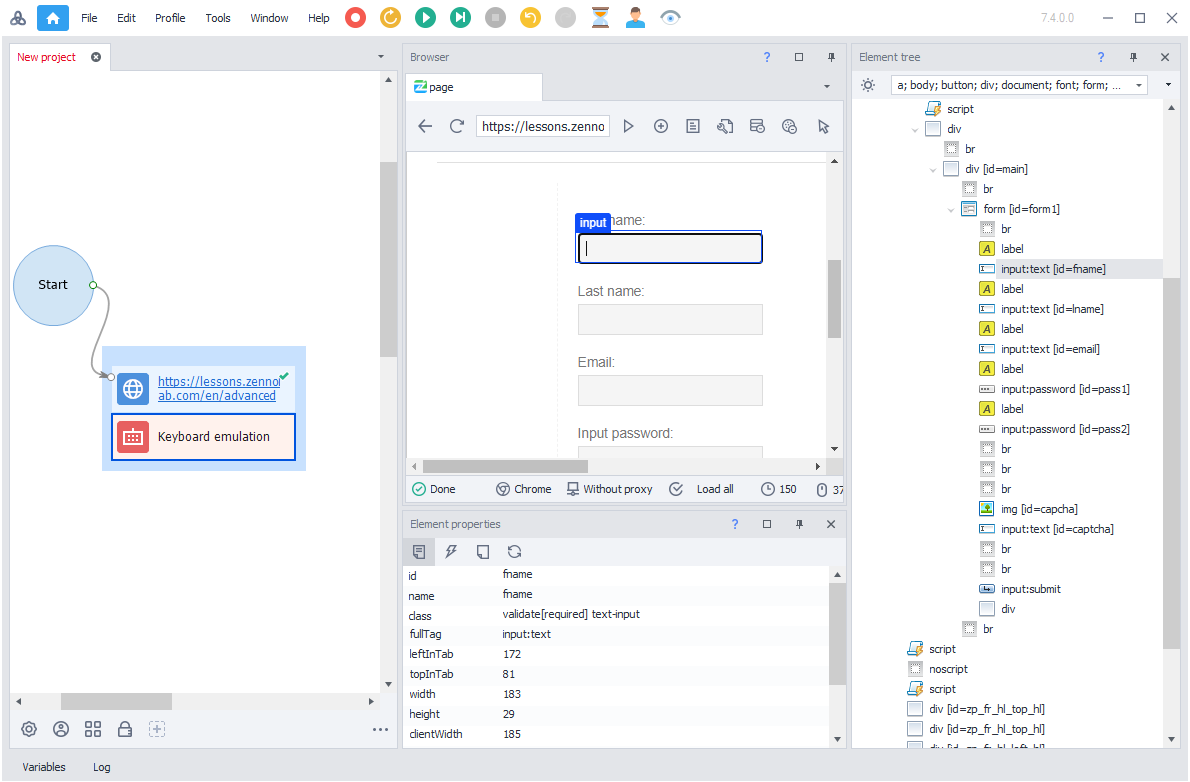Toggle the lock icon below project canvas
This screenshot has width=1190, height=782.
coord(125,729)
